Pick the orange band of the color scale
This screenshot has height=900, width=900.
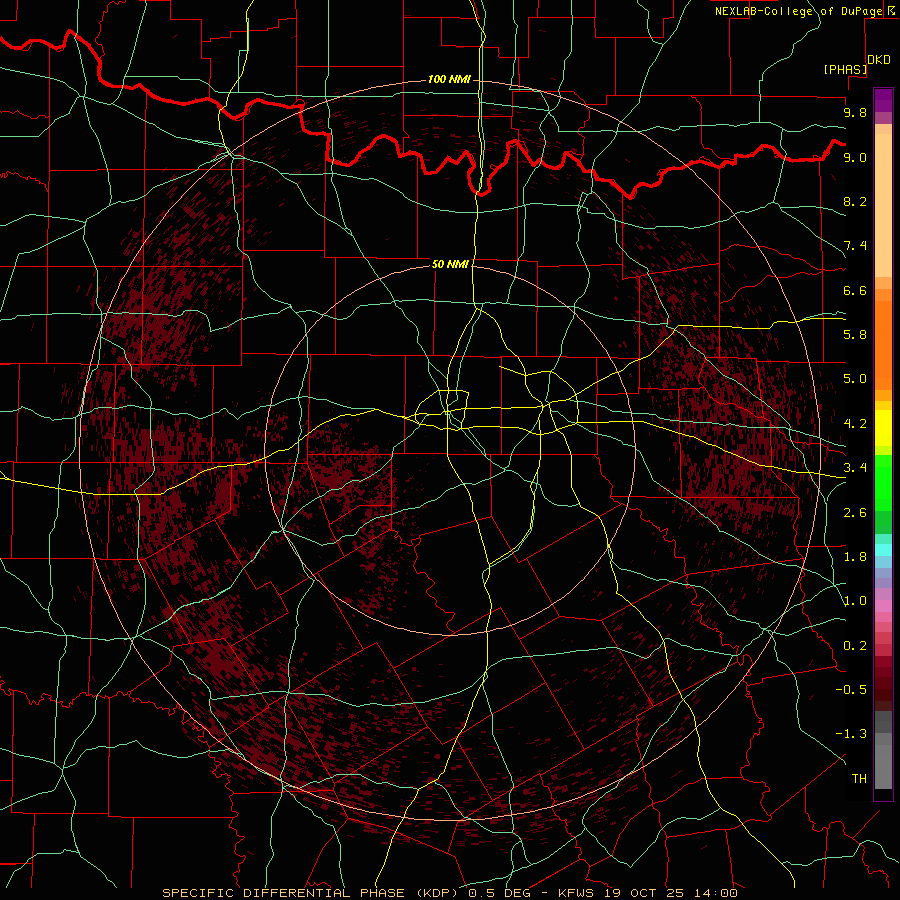pyautogui.click(x=883, y=346)
